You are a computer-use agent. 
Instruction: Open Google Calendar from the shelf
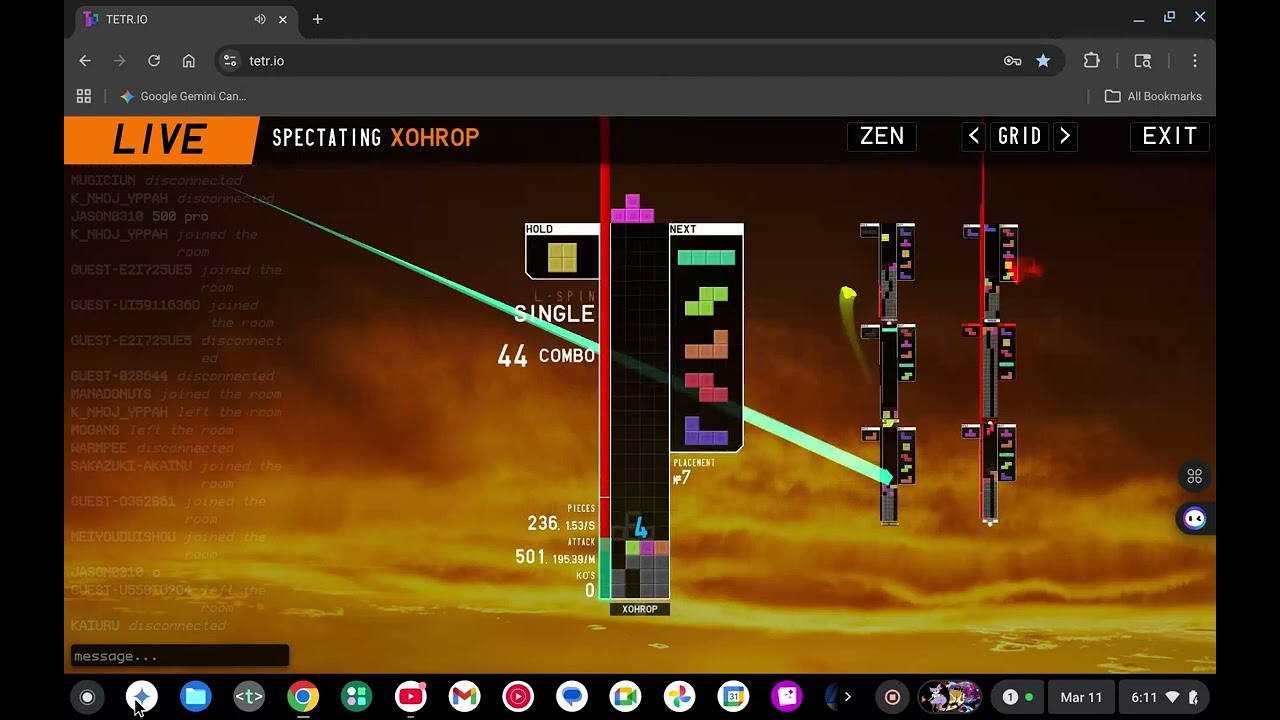pyautogui.click(x=734, y=697)
